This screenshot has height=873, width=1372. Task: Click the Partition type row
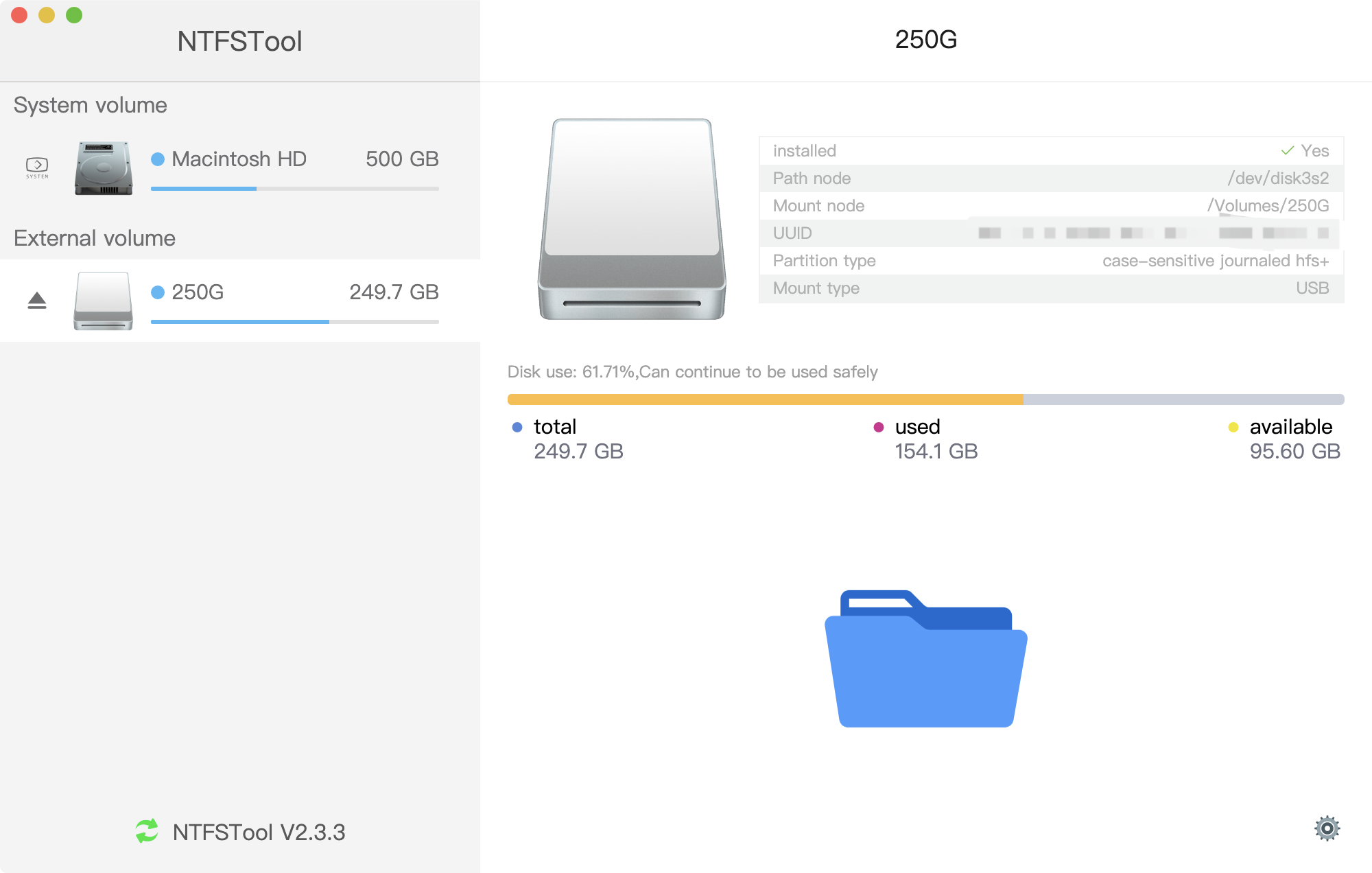click(x=1050, y=261)
